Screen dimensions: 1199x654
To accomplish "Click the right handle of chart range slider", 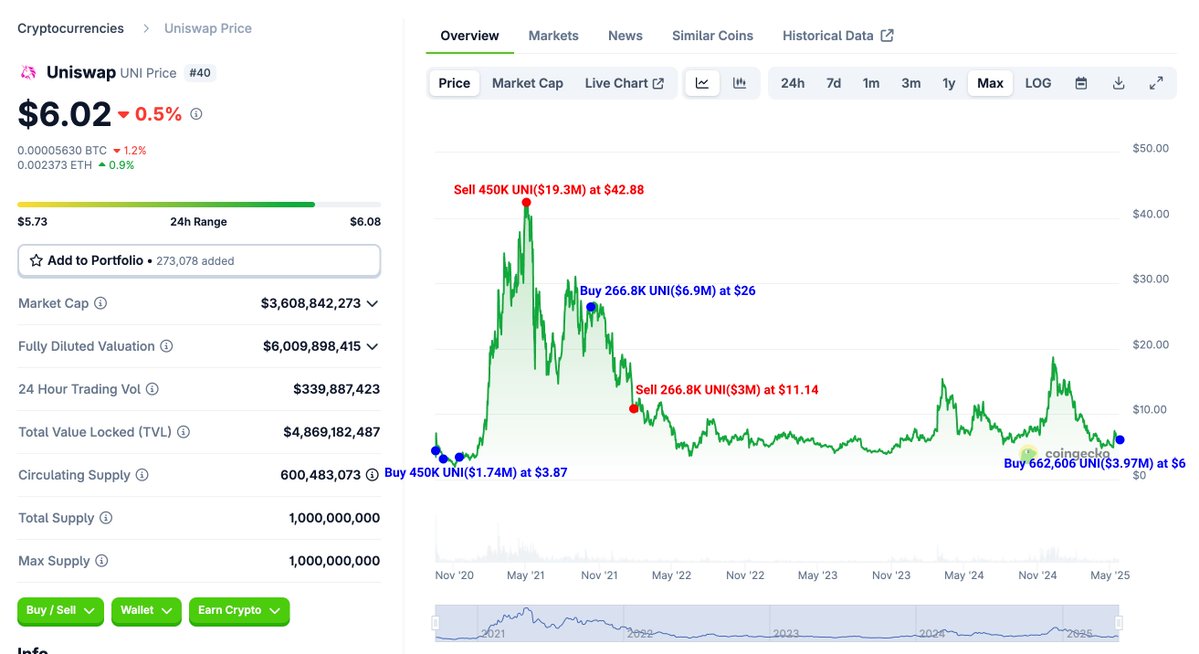I will (1118, 623).
